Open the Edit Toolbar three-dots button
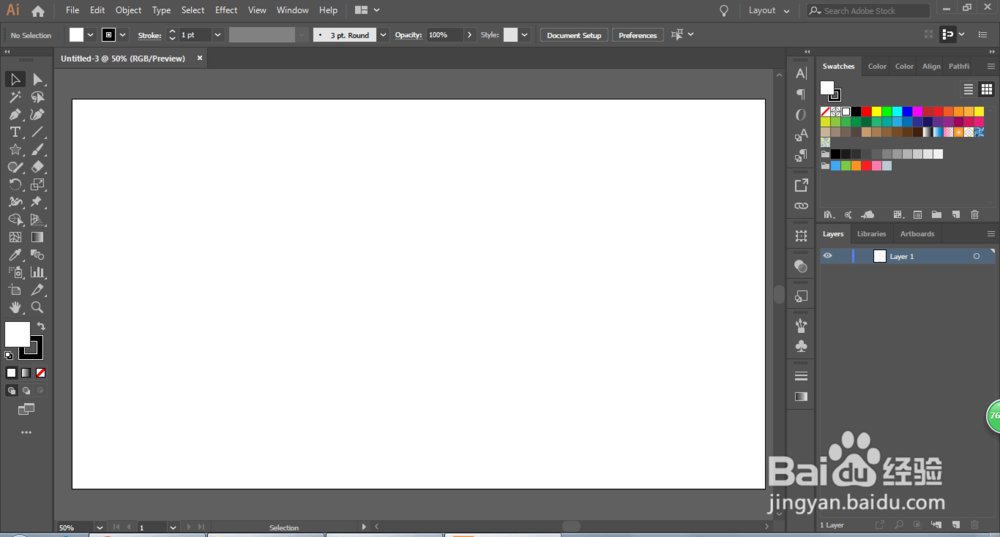This screenshot has width=1000, height=537. (26, 432)
